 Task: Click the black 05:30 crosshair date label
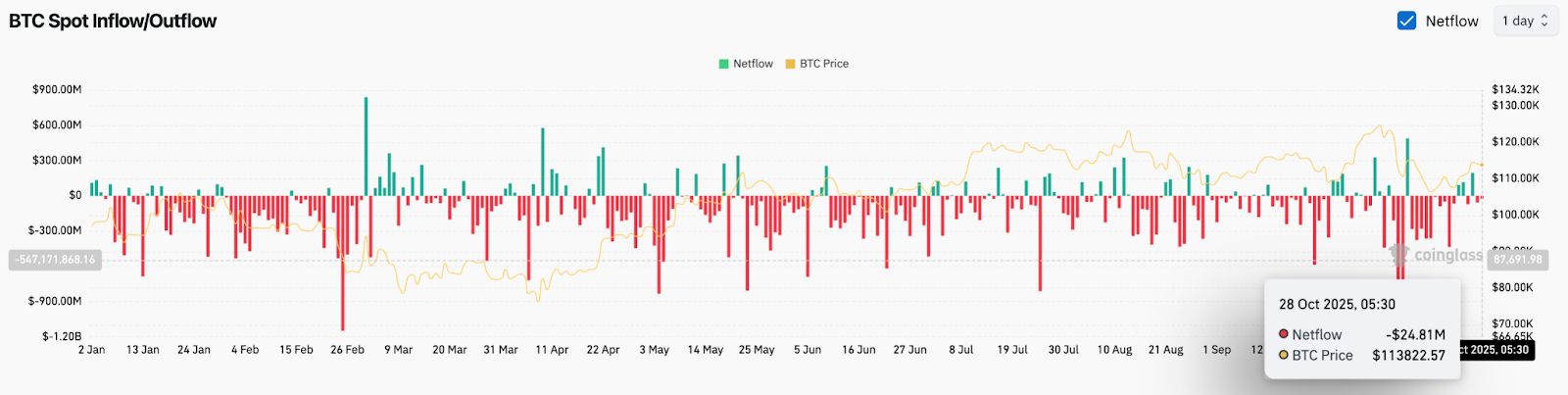[x=1494, y=350]
